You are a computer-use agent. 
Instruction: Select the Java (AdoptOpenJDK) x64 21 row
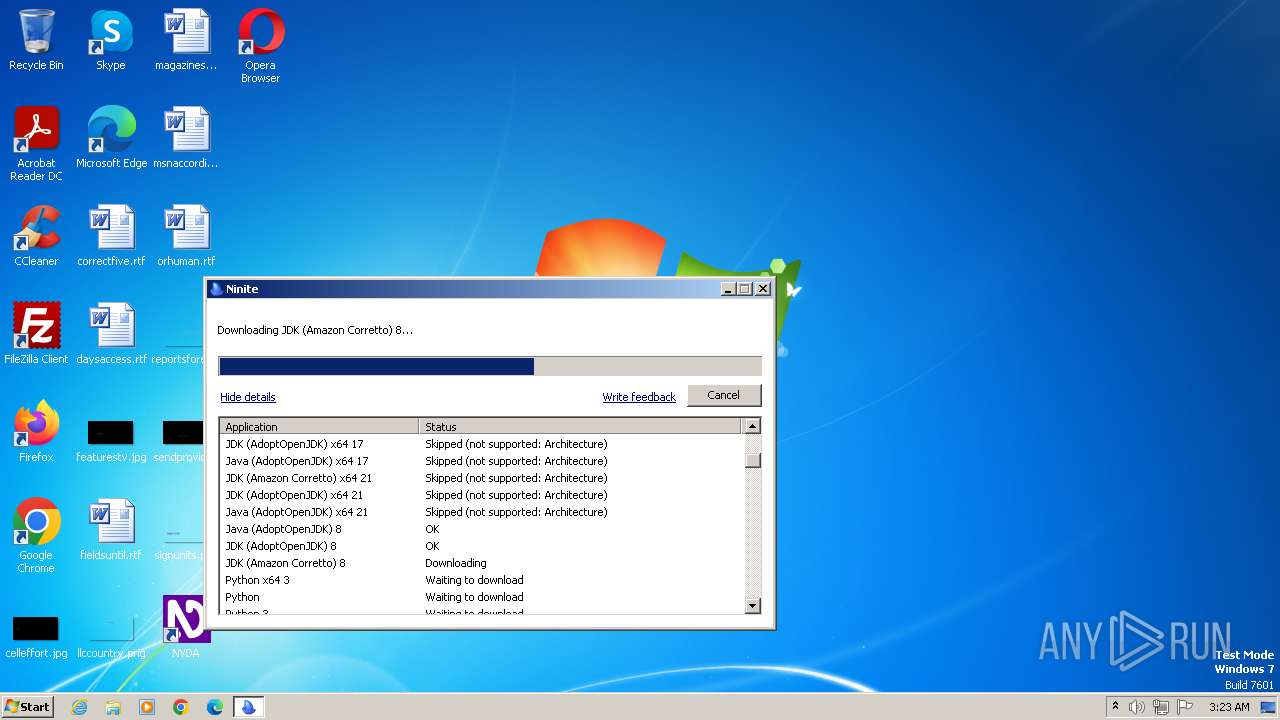tap(482, 512)
